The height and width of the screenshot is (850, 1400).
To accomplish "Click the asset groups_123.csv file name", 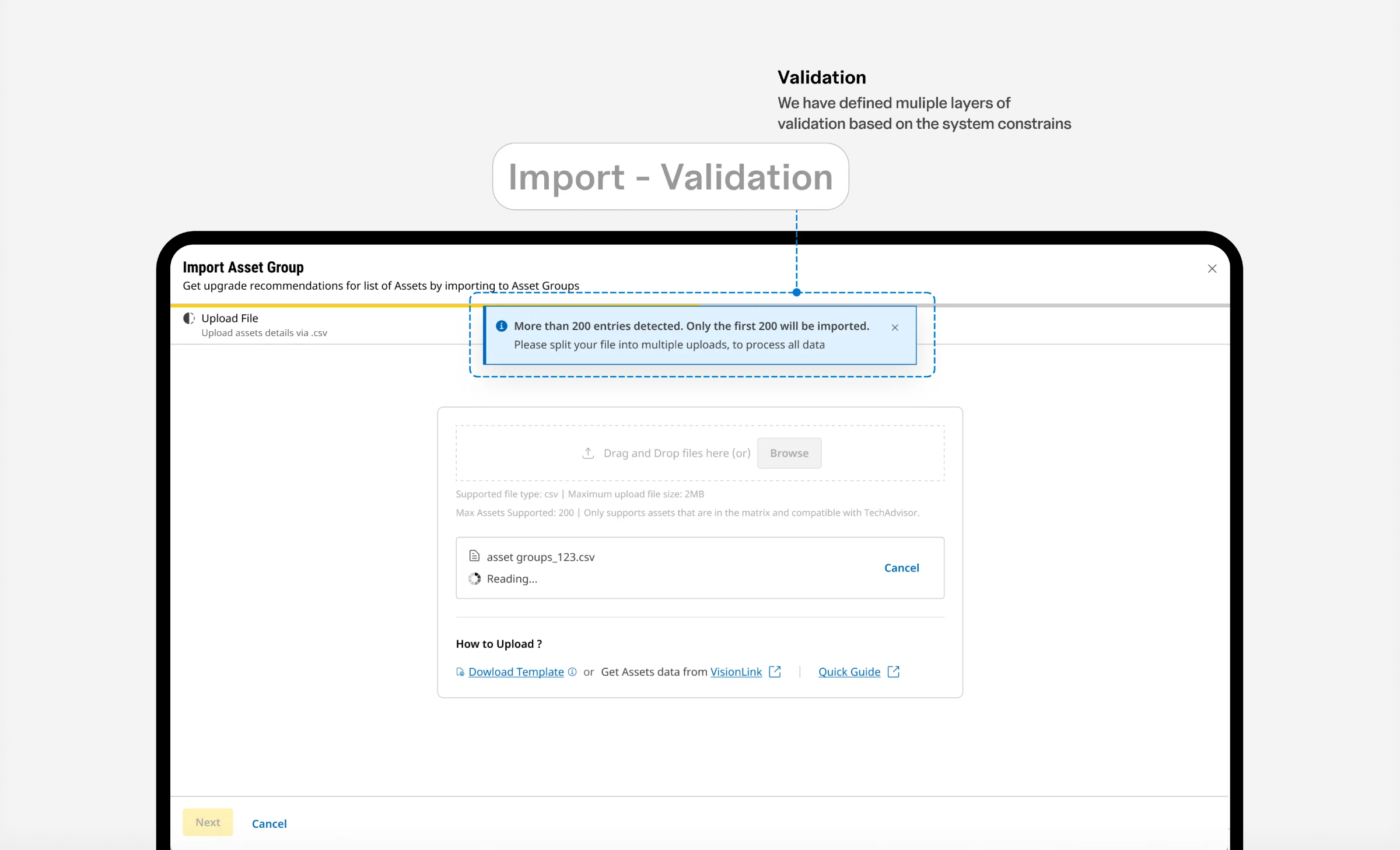I will 540,557.
